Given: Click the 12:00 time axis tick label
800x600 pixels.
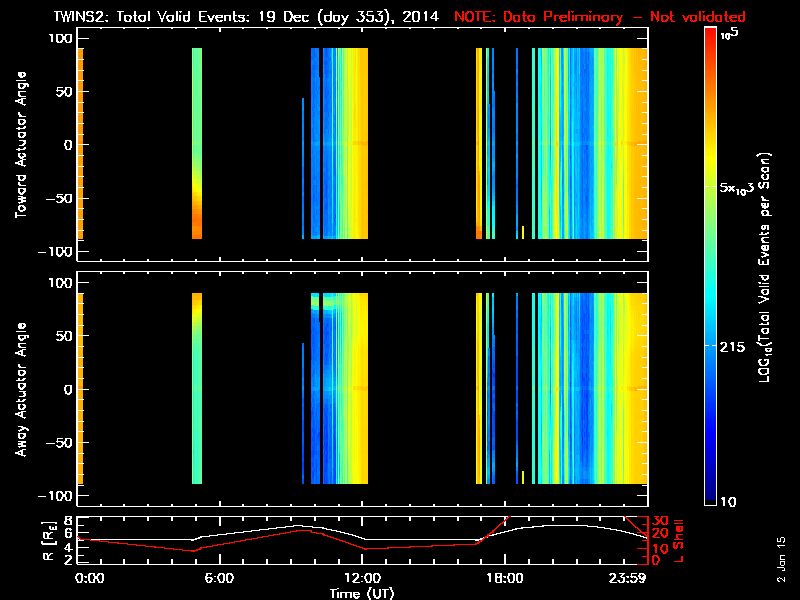Looking at the screenshot, I should coord(362,578).
